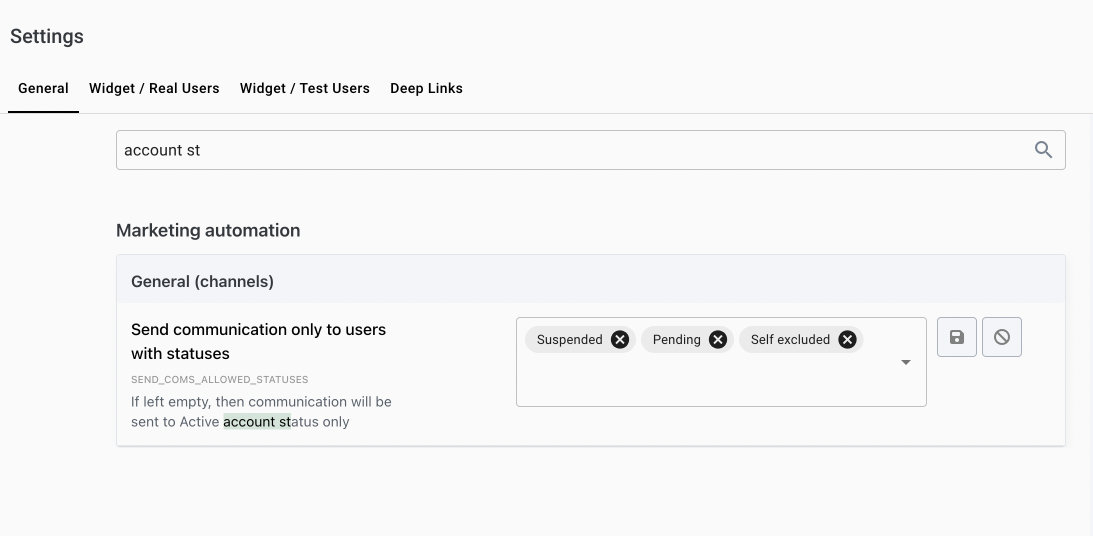Screen dimensions: 1093x536
Task: Switch to the General tab
Action: pyautogui.click(x=43, y=88)
